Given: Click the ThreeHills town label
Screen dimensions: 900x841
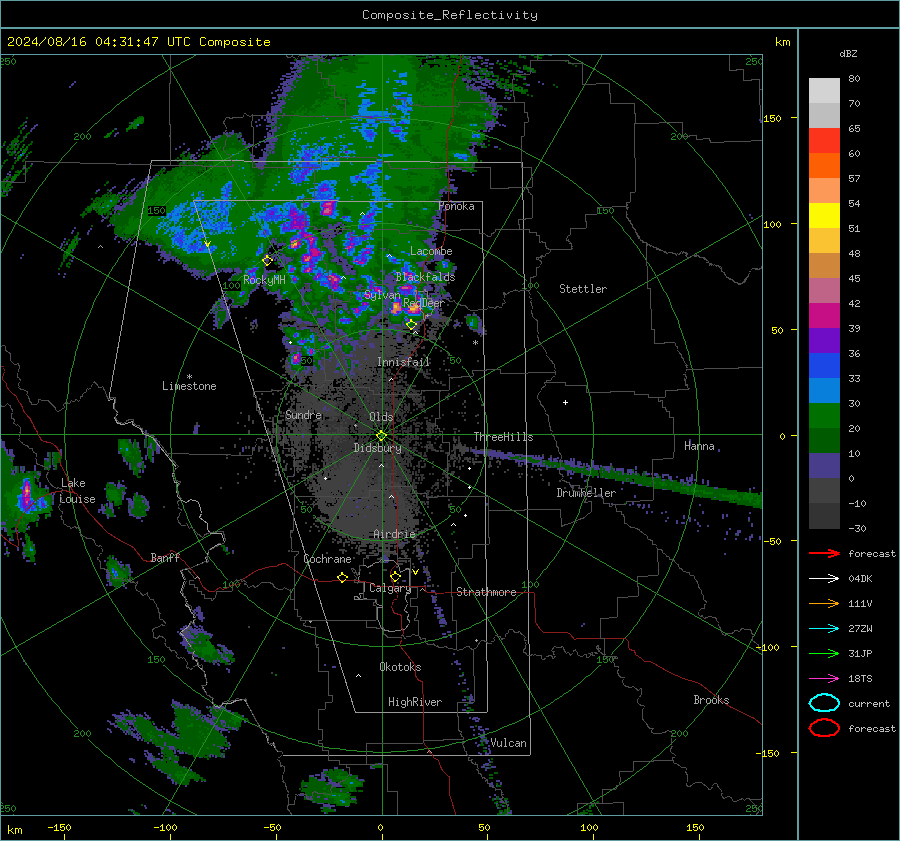Looking at the screenshot, I should (503, 437).
